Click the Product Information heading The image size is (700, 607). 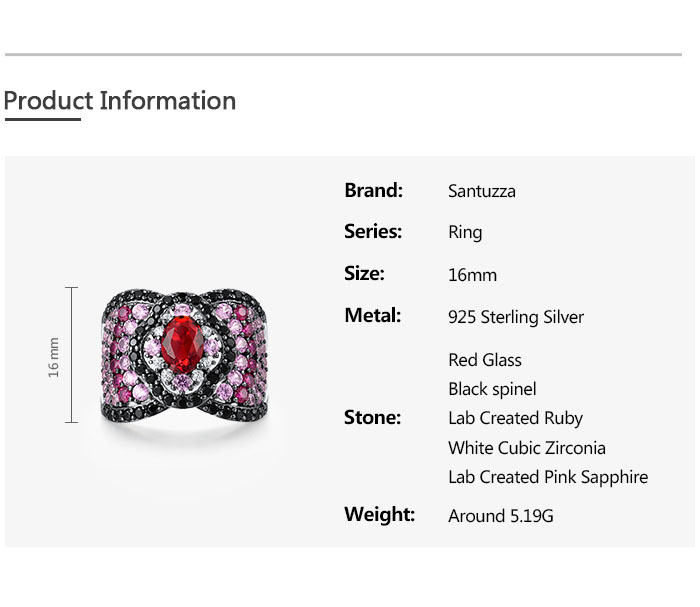(x=120, y=101)
